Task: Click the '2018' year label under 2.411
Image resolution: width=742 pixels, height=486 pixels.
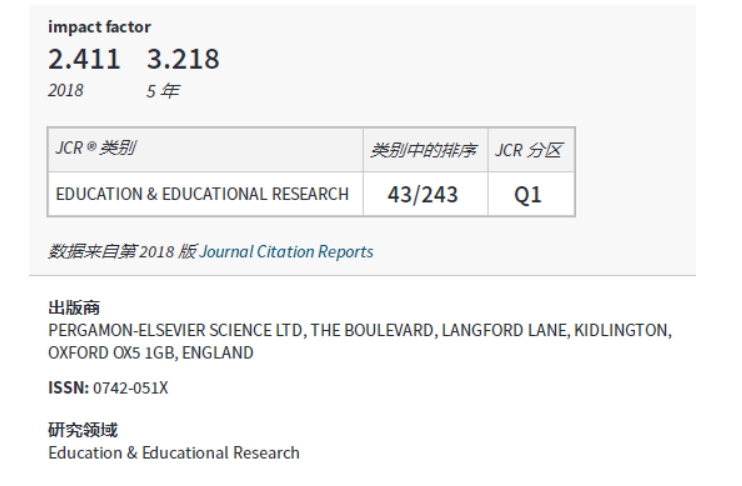Action: coord(66,90)
